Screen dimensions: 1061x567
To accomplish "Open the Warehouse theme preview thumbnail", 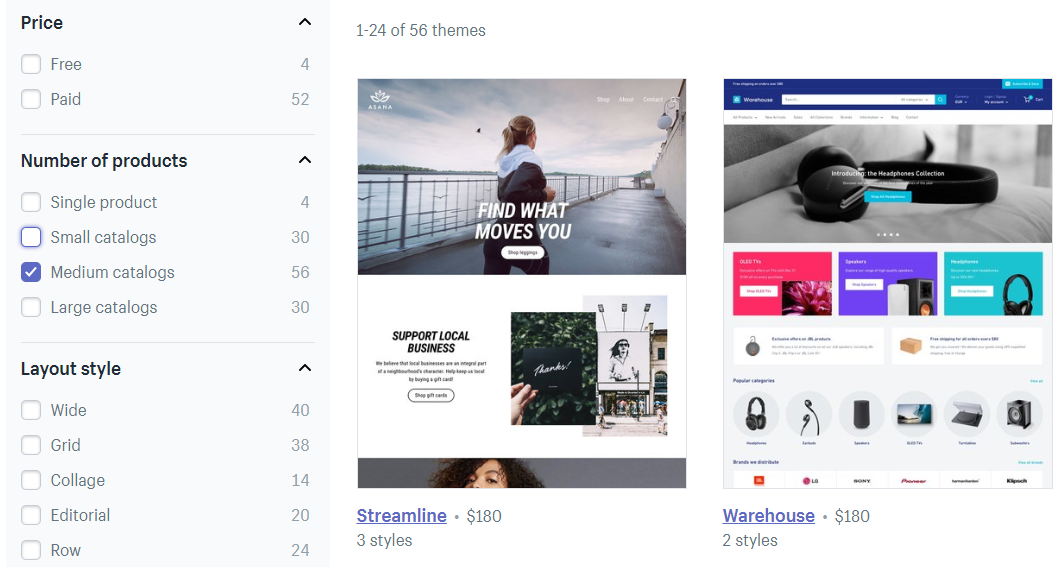I will (888, 284).
